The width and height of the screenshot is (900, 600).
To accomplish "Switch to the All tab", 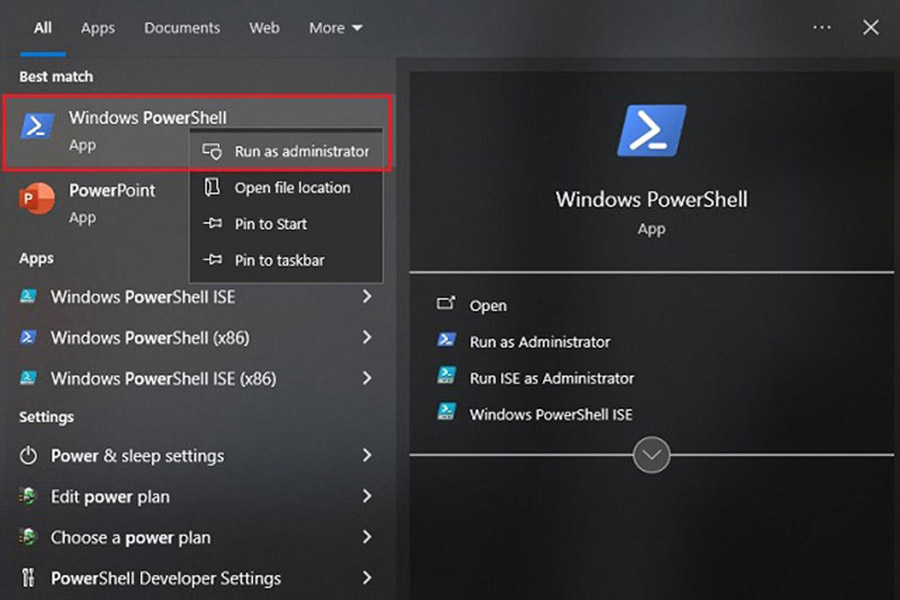I will tap(42, 28).
